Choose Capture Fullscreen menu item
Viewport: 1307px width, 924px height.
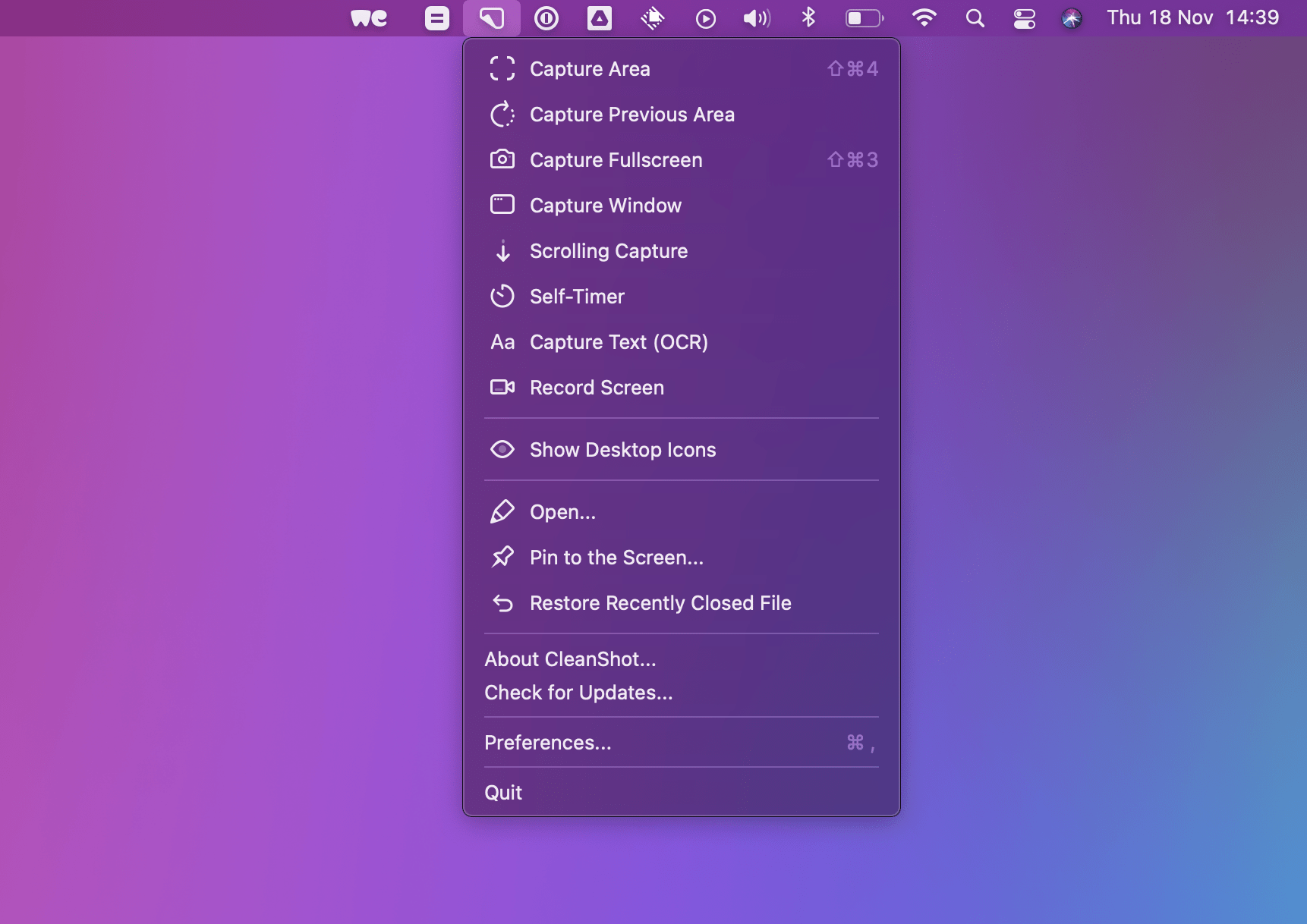pyautogui.click(x=682, y=160)
